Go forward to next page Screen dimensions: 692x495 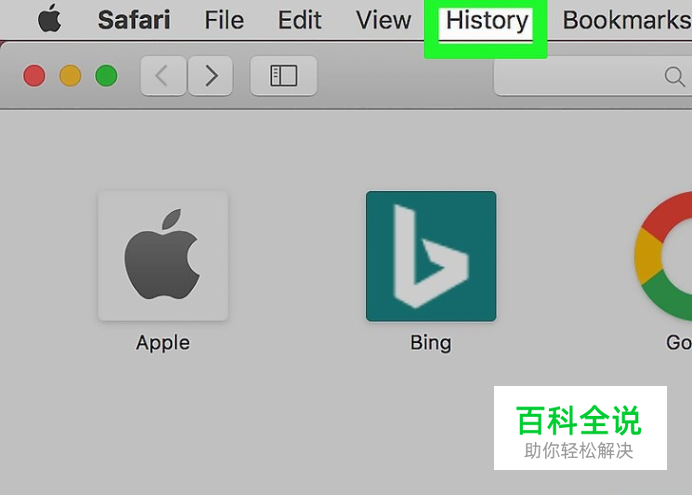(211, 75)
